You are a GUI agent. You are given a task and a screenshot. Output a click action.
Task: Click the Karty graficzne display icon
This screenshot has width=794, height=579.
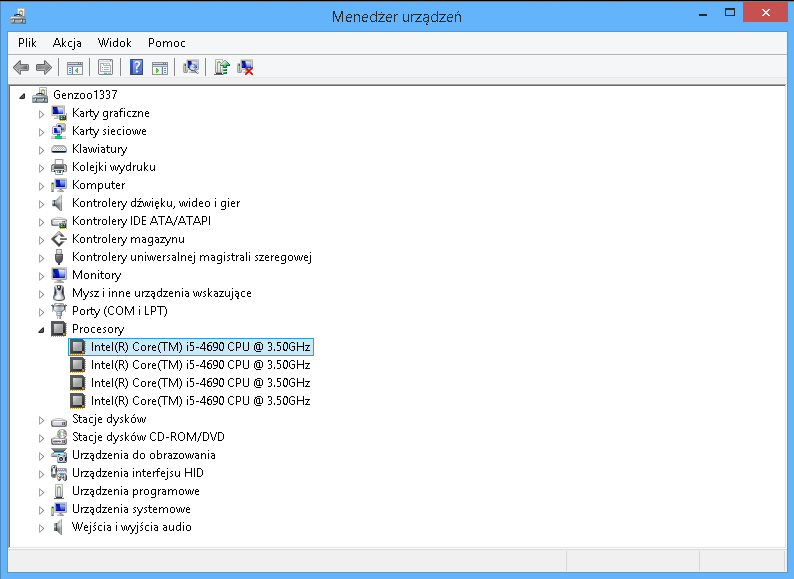(59, 113)
